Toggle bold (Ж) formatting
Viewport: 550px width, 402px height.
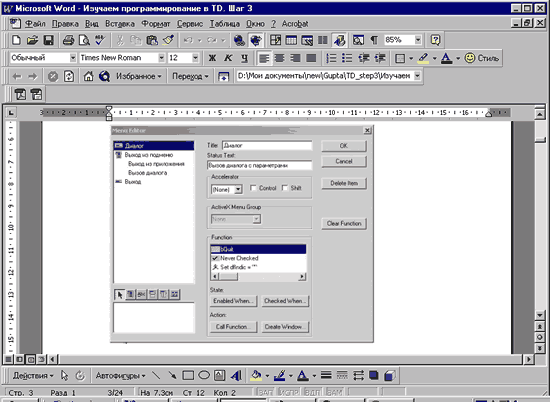click(x=212, y=58)
